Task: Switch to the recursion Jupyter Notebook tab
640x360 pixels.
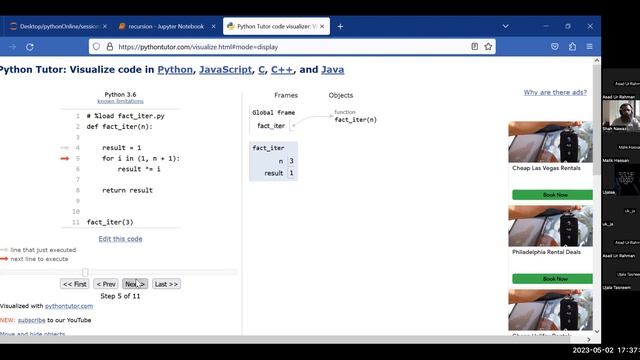Action: click(x=166, y=26)
